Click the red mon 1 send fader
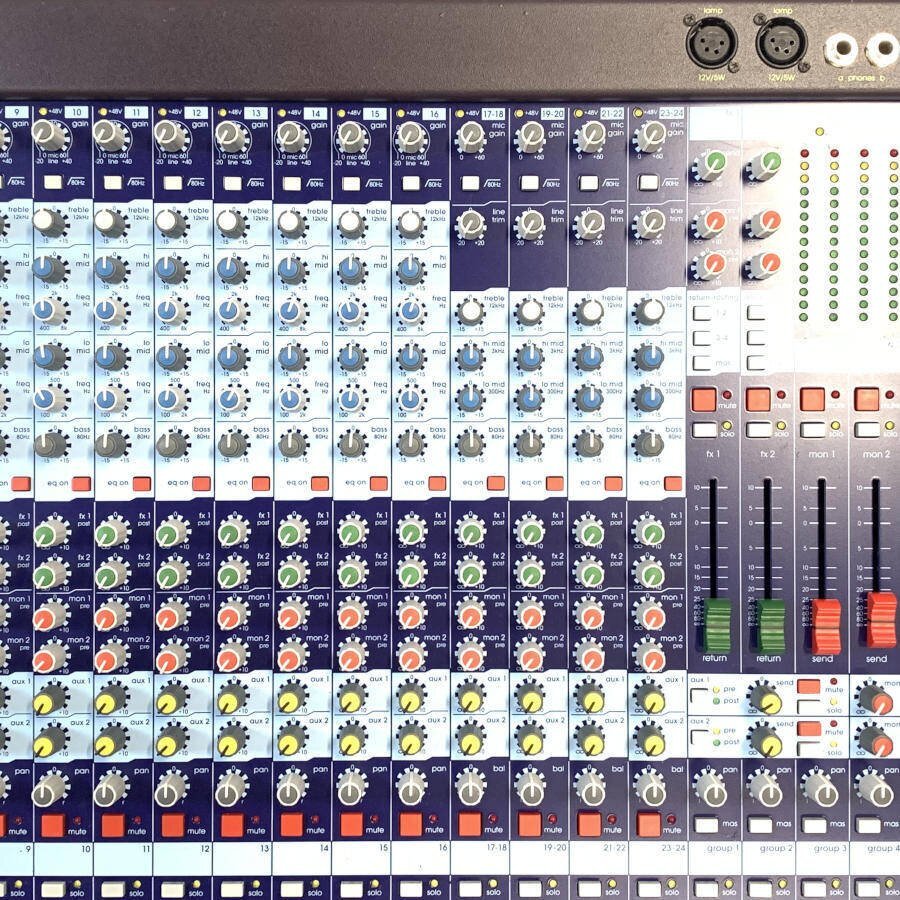 tap(825, 624)
